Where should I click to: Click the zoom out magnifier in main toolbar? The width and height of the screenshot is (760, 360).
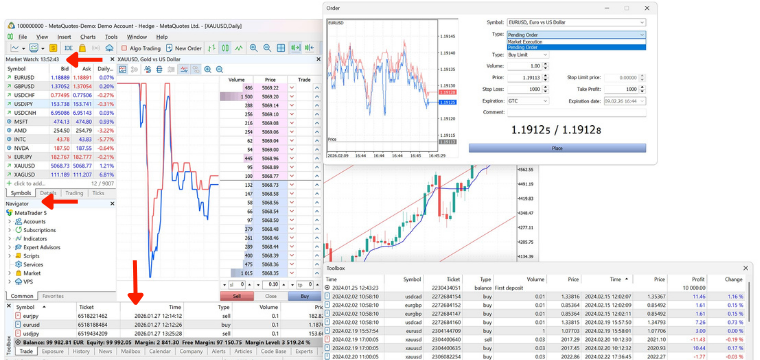[267, 48]
